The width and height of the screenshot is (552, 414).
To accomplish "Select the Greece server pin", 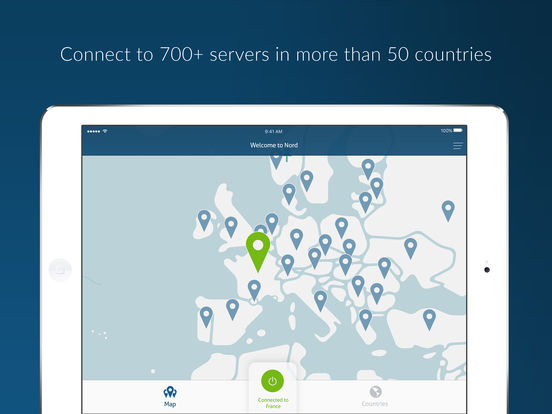I will pyautogui.click(x=365, y=320).
